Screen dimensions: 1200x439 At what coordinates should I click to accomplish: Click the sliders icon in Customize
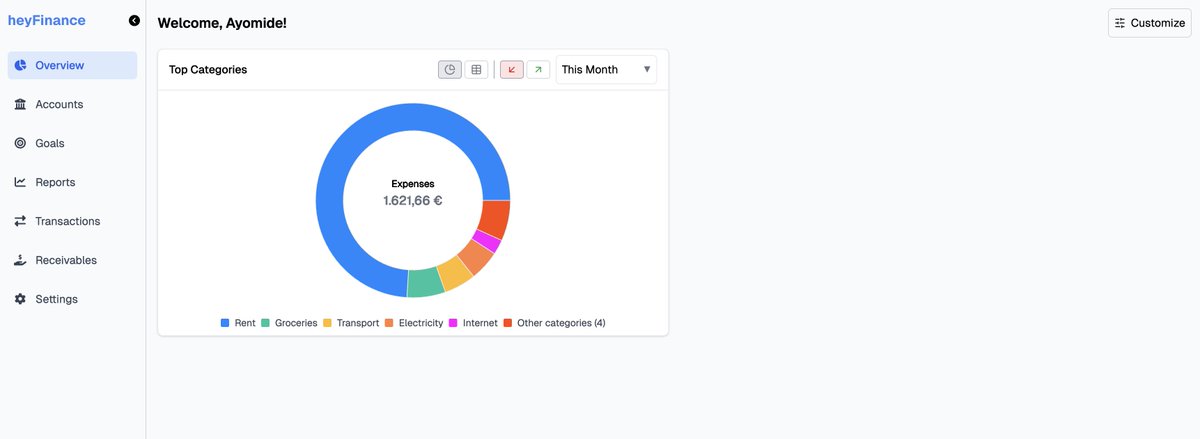(1120, 23)
